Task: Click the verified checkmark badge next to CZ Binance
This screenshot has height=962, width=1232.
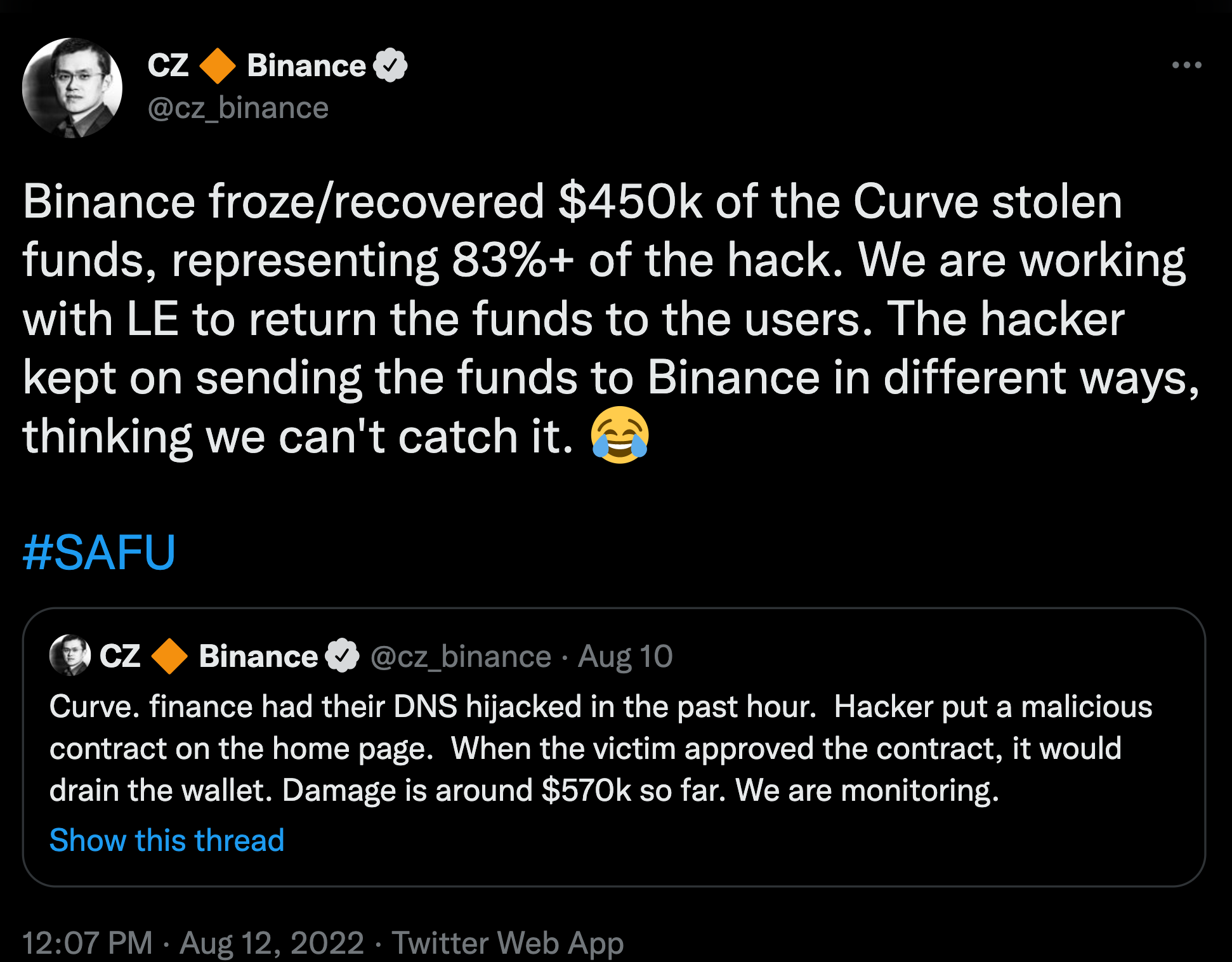Action: 391,65
